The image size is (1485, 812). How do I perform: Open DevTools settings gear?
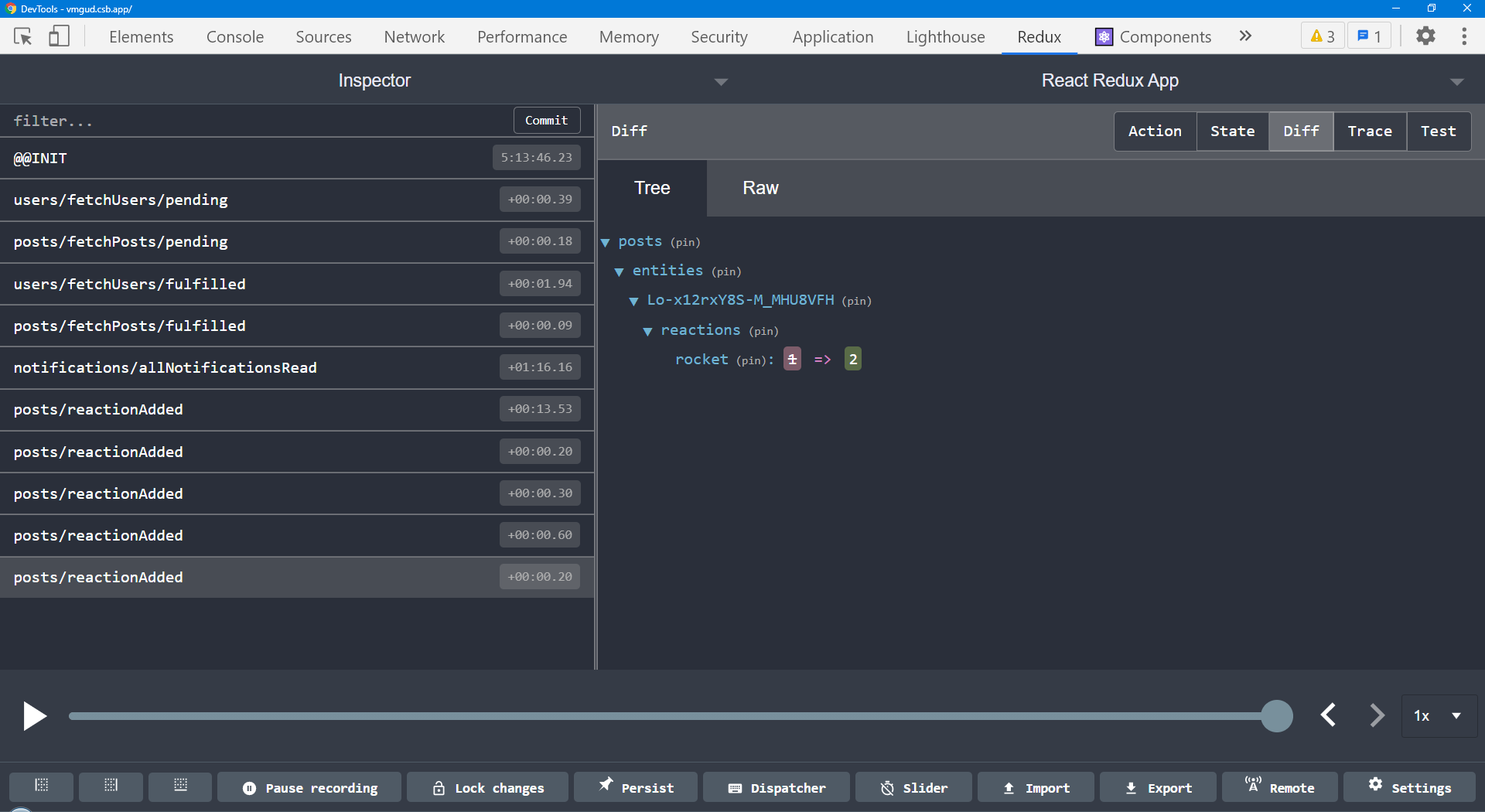point(1425,36)
